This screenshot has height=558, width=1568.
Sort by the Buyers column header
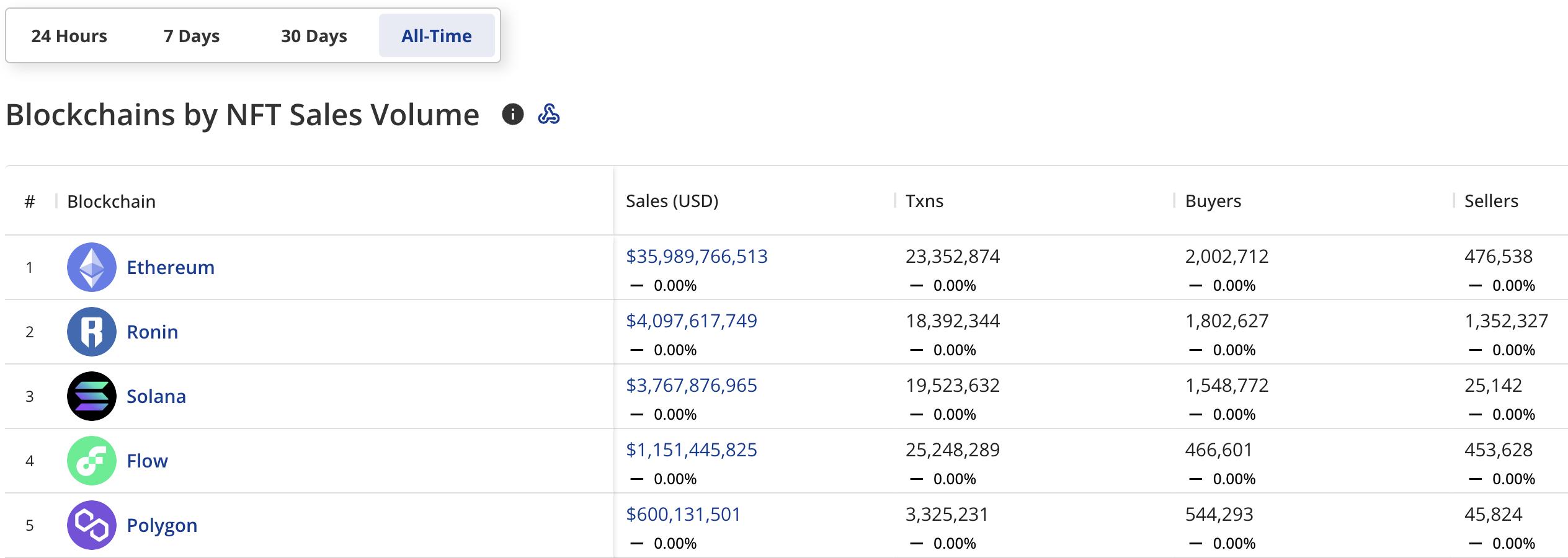(1213, 201)
